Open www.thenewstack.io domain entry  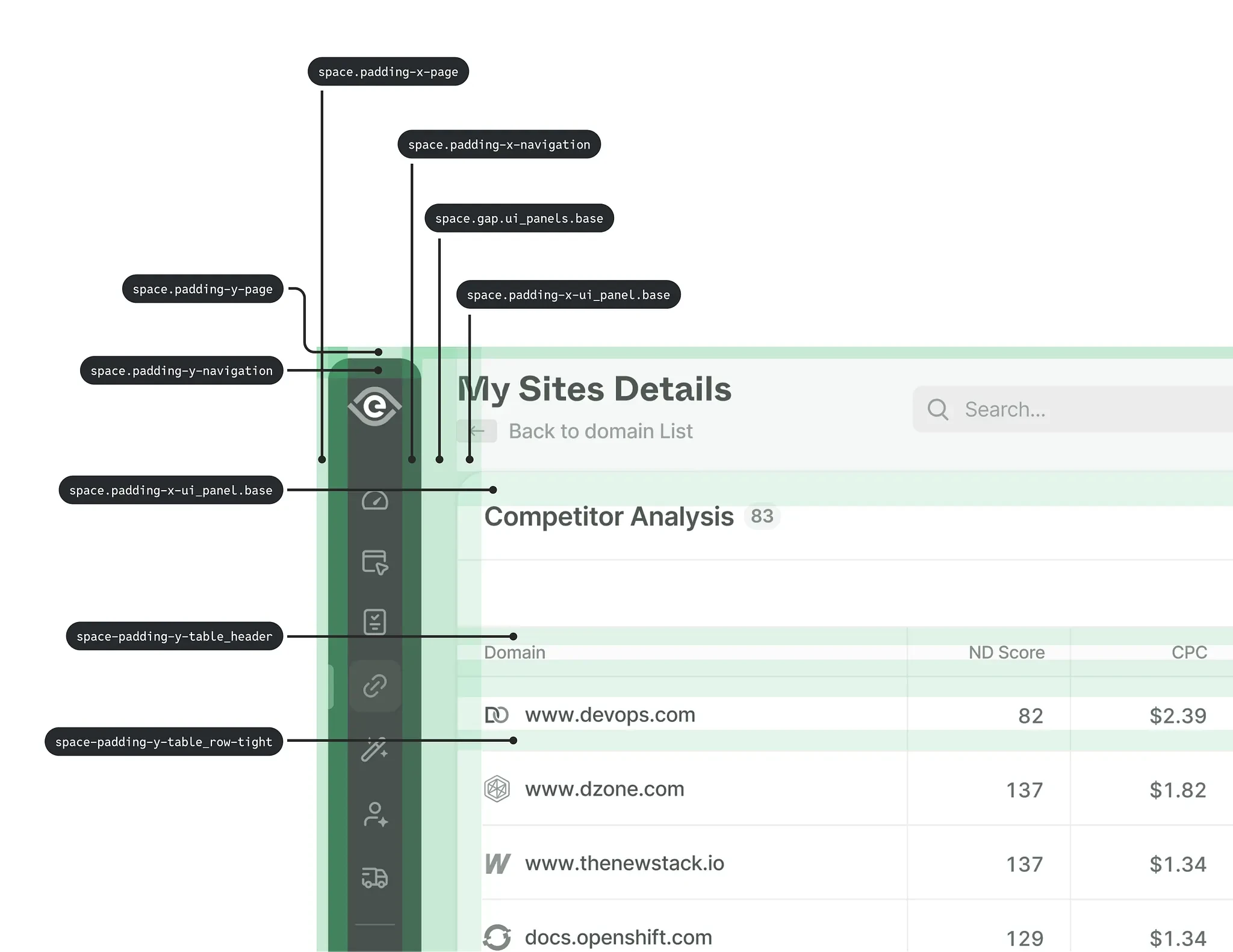point(624,863)
